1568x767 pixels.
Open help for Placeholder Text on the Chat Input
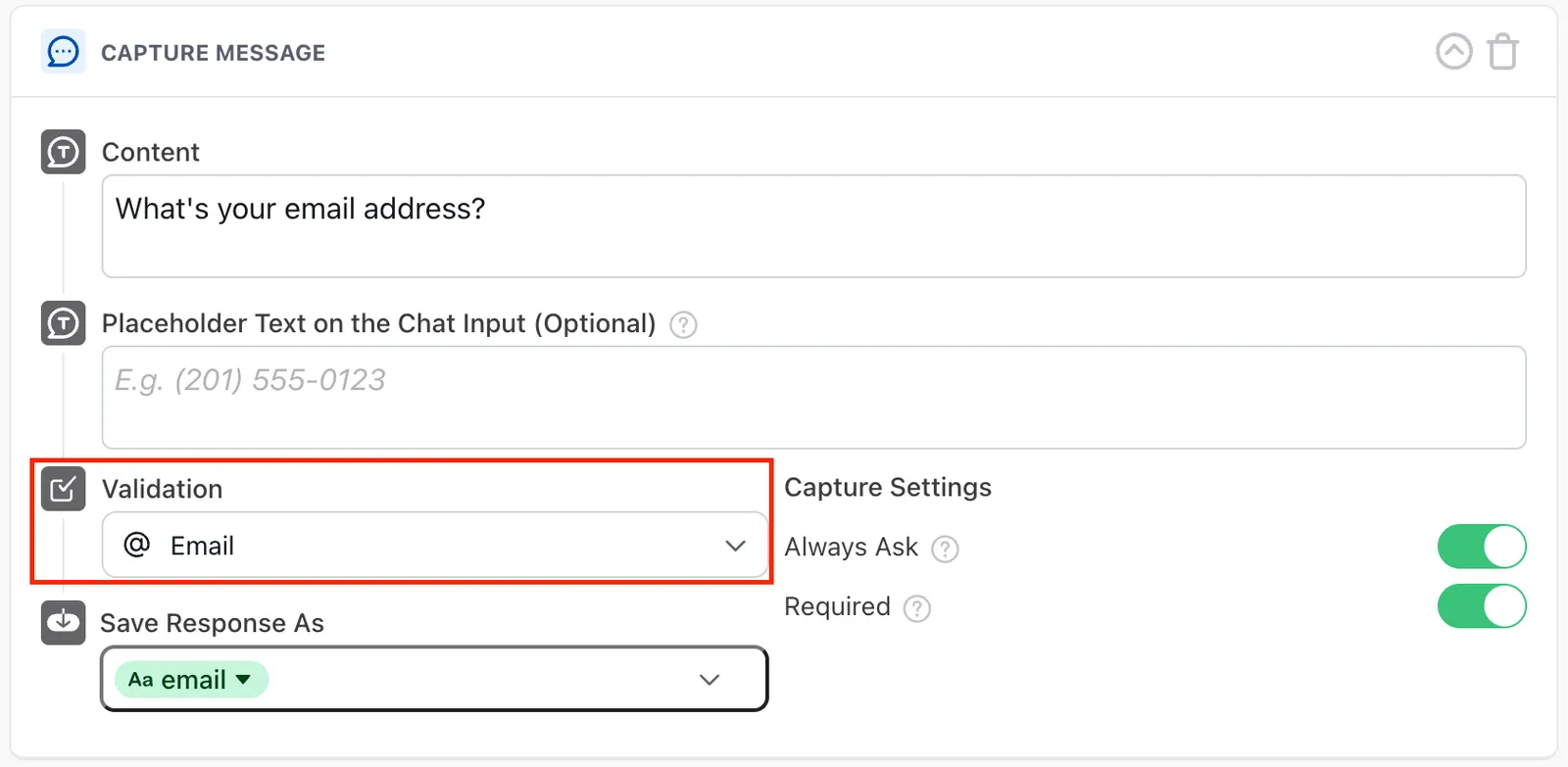coord(683,324)
